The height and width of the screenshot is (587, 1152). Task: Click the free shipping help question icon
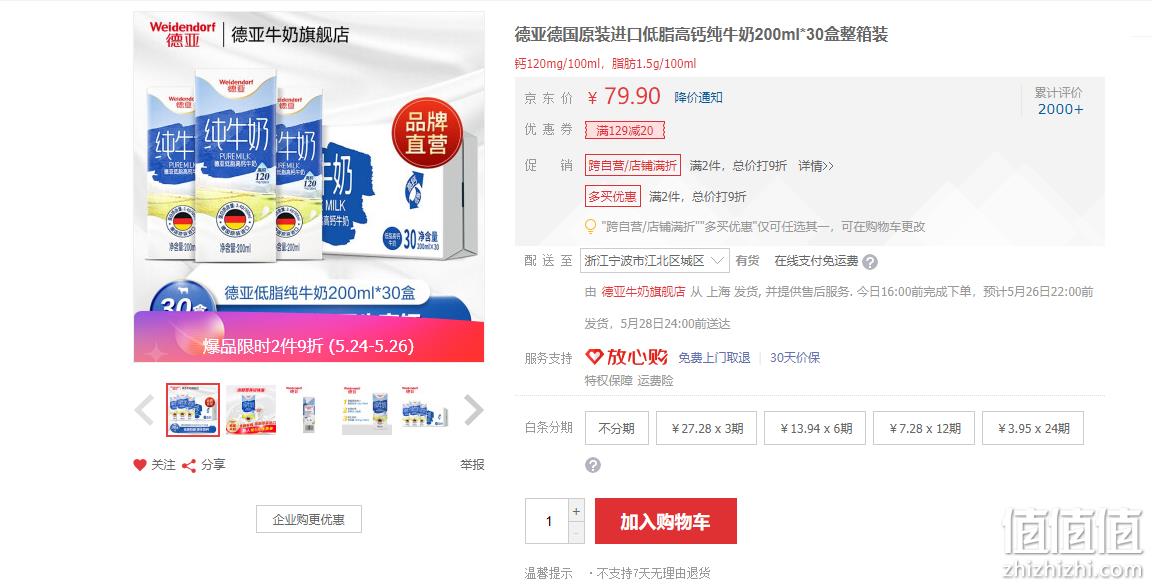(x=870, y=262)
